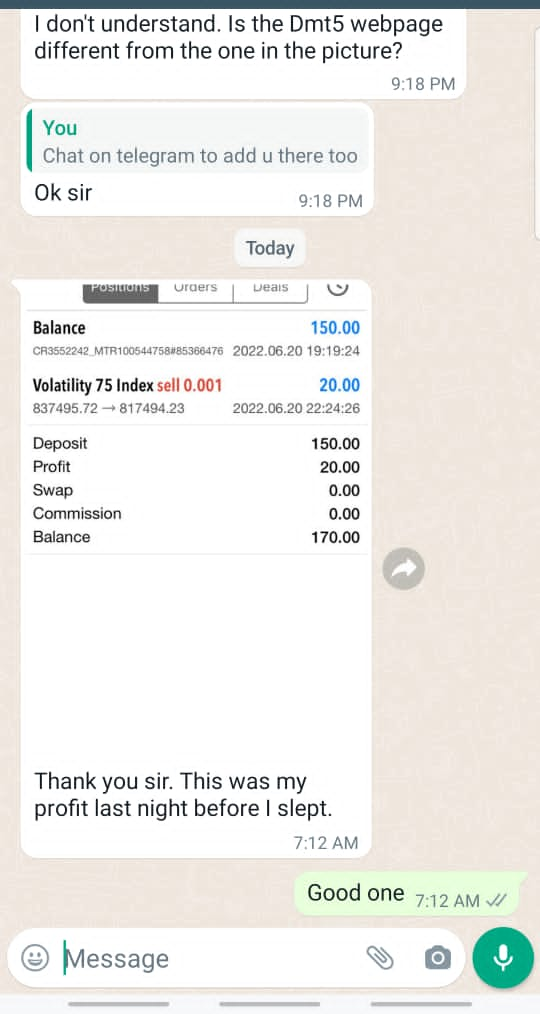This screenshot has width=540, height=1014.
Task: Tap the Thank you sir caption text
Action: [x=183, y=795]
